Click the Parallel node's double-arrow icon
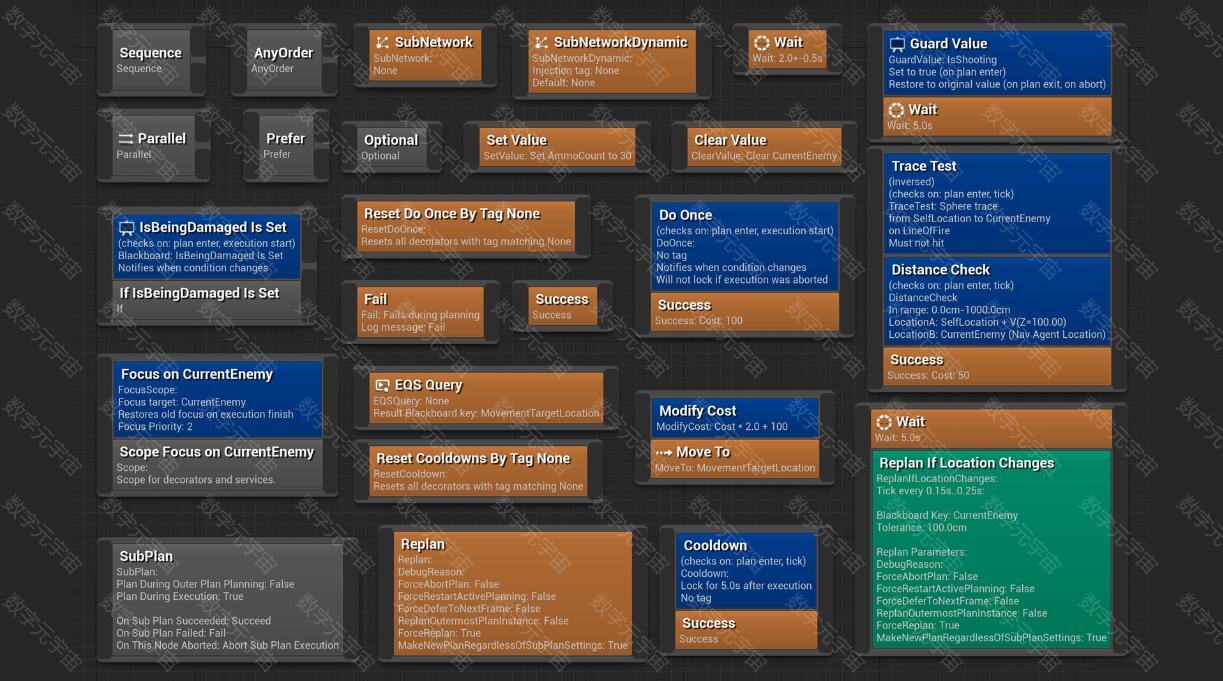 pyautogui.click(x=126, y=139)
